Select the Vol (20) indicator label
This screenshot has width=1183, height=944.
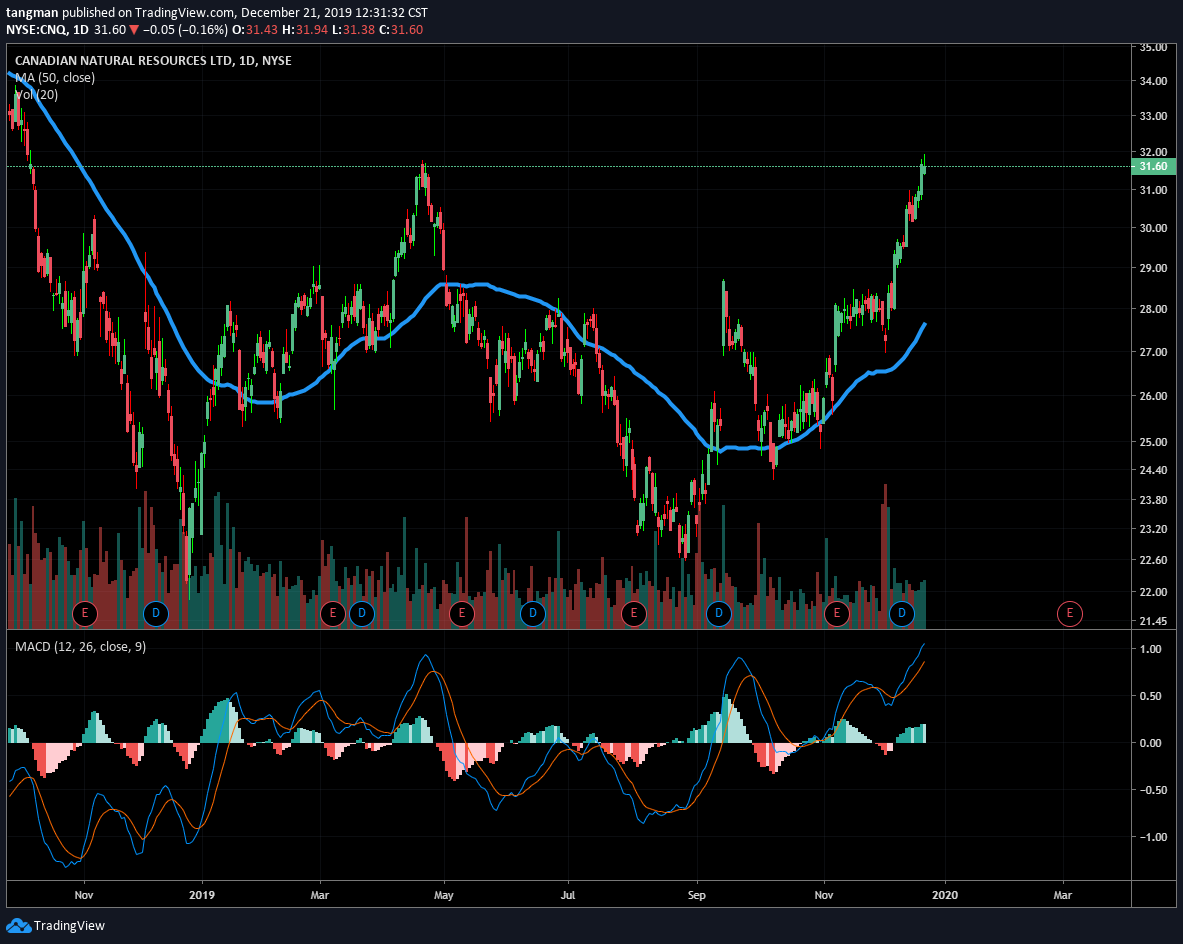point(36,94)
